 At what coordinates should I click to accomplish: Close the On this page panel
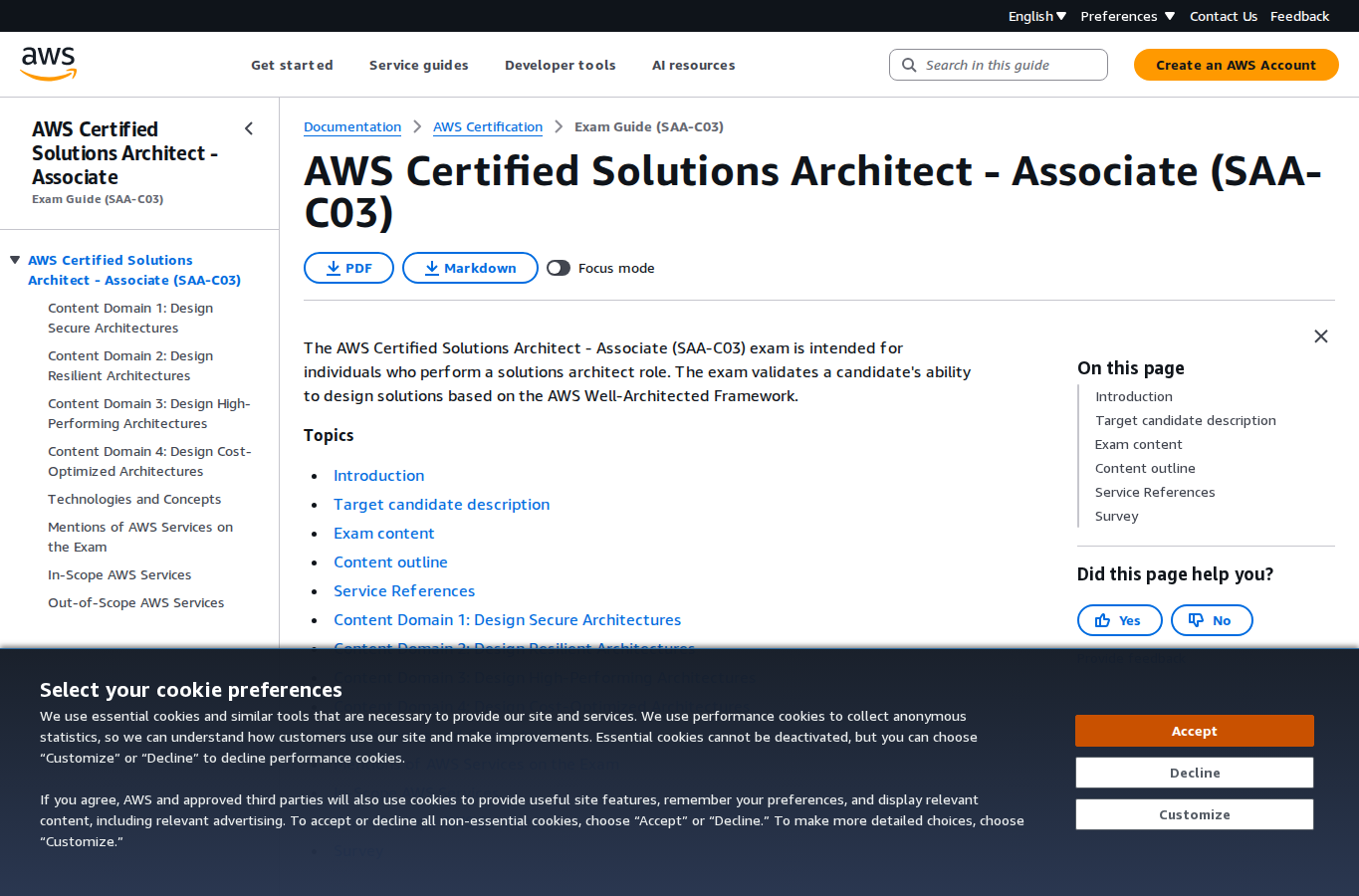(x=1321, y=336)
